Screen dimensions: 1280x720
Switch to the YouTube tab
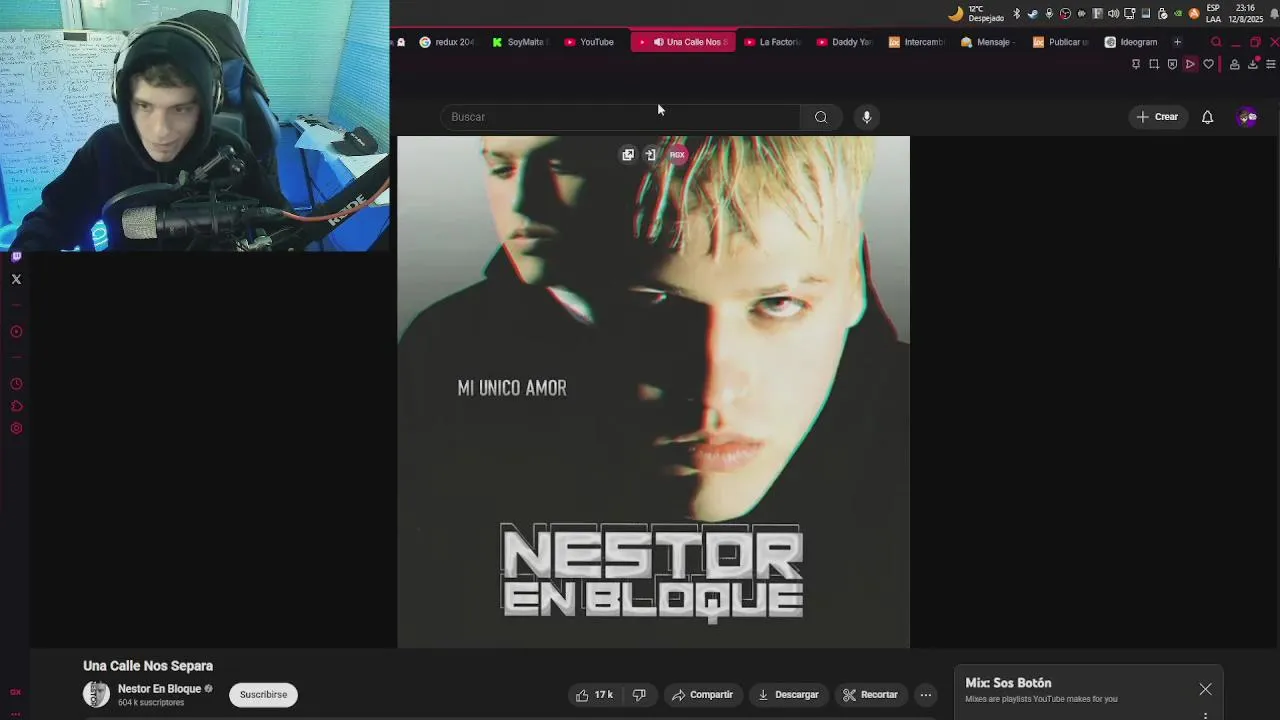pyautogui.click(x=590, y=42)
